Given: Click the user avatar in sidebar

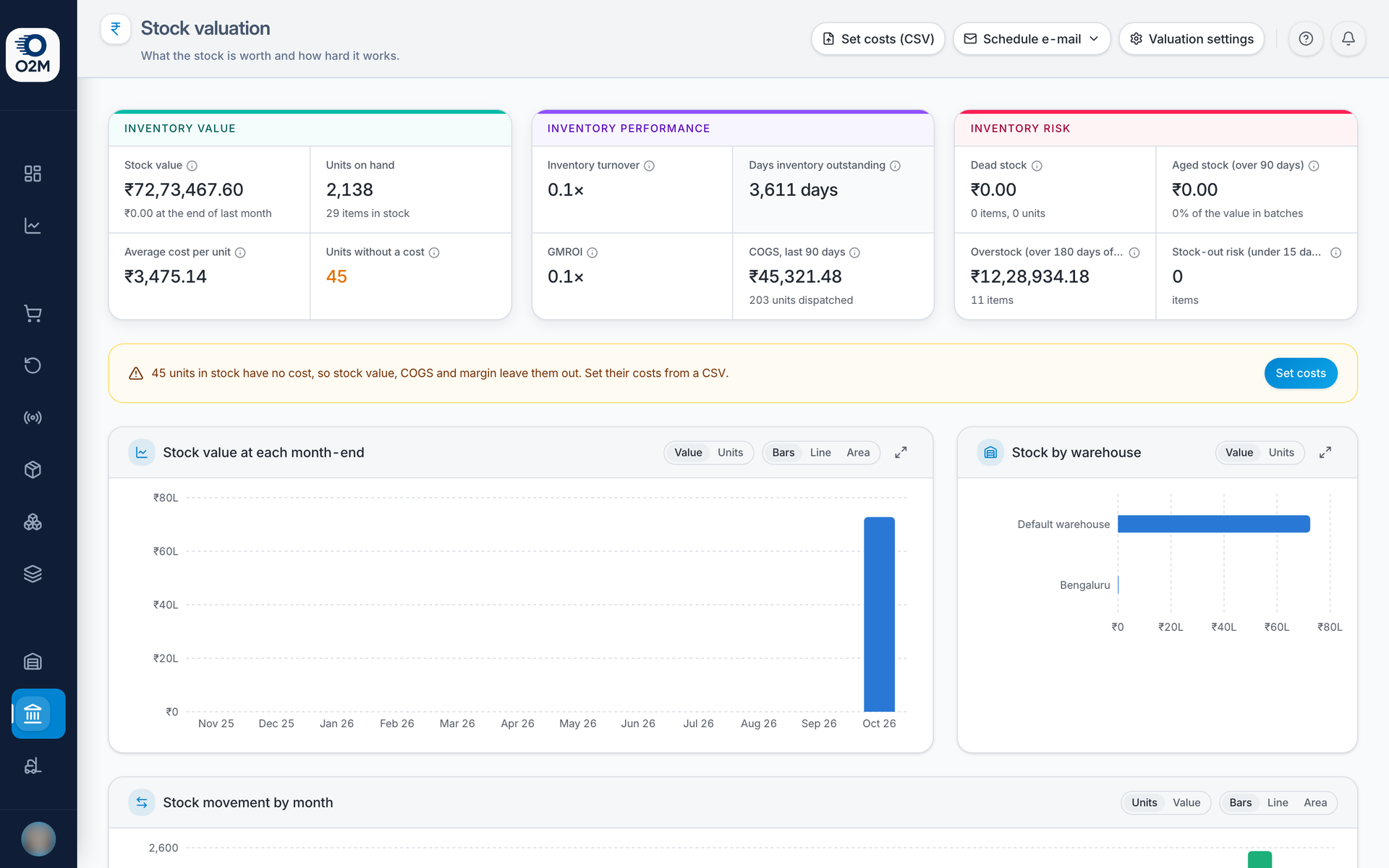Looking at the screenshot, I should pos(38,839).
